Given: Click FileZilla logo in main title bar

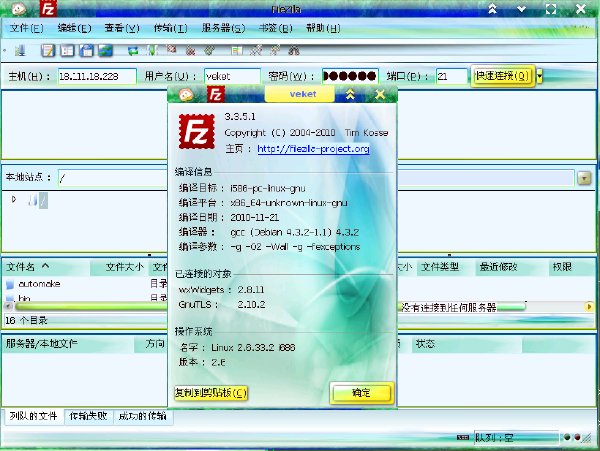Looking at the screenshot, I should pyautogui.click(x=48, y=8).
